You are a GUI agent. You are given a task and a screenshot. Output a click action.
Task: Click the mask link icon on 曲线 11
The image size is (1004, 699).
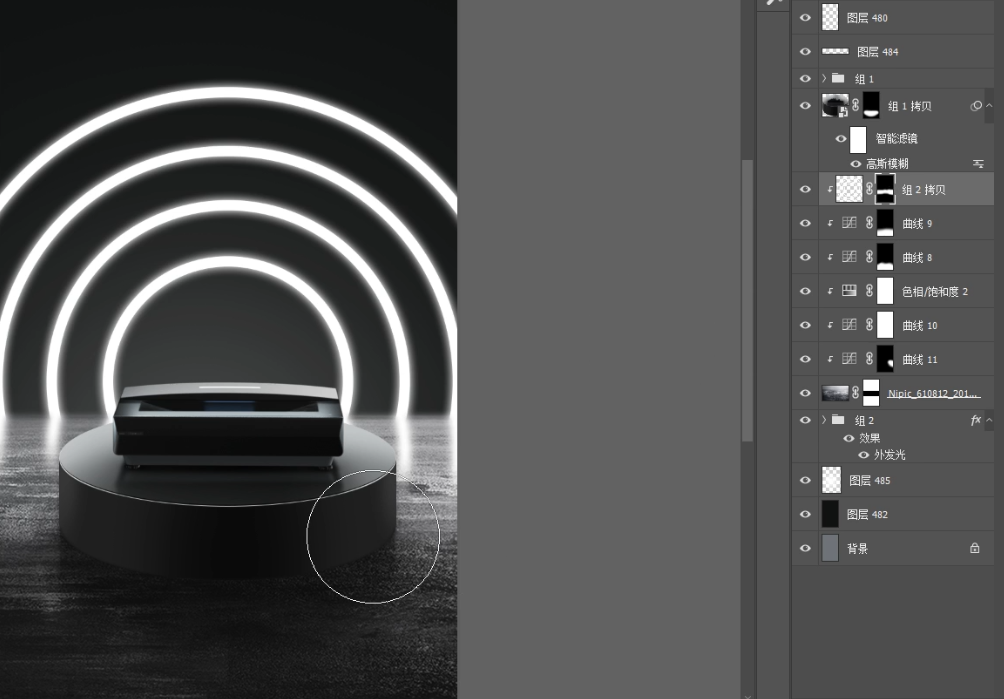pos(870,358)
